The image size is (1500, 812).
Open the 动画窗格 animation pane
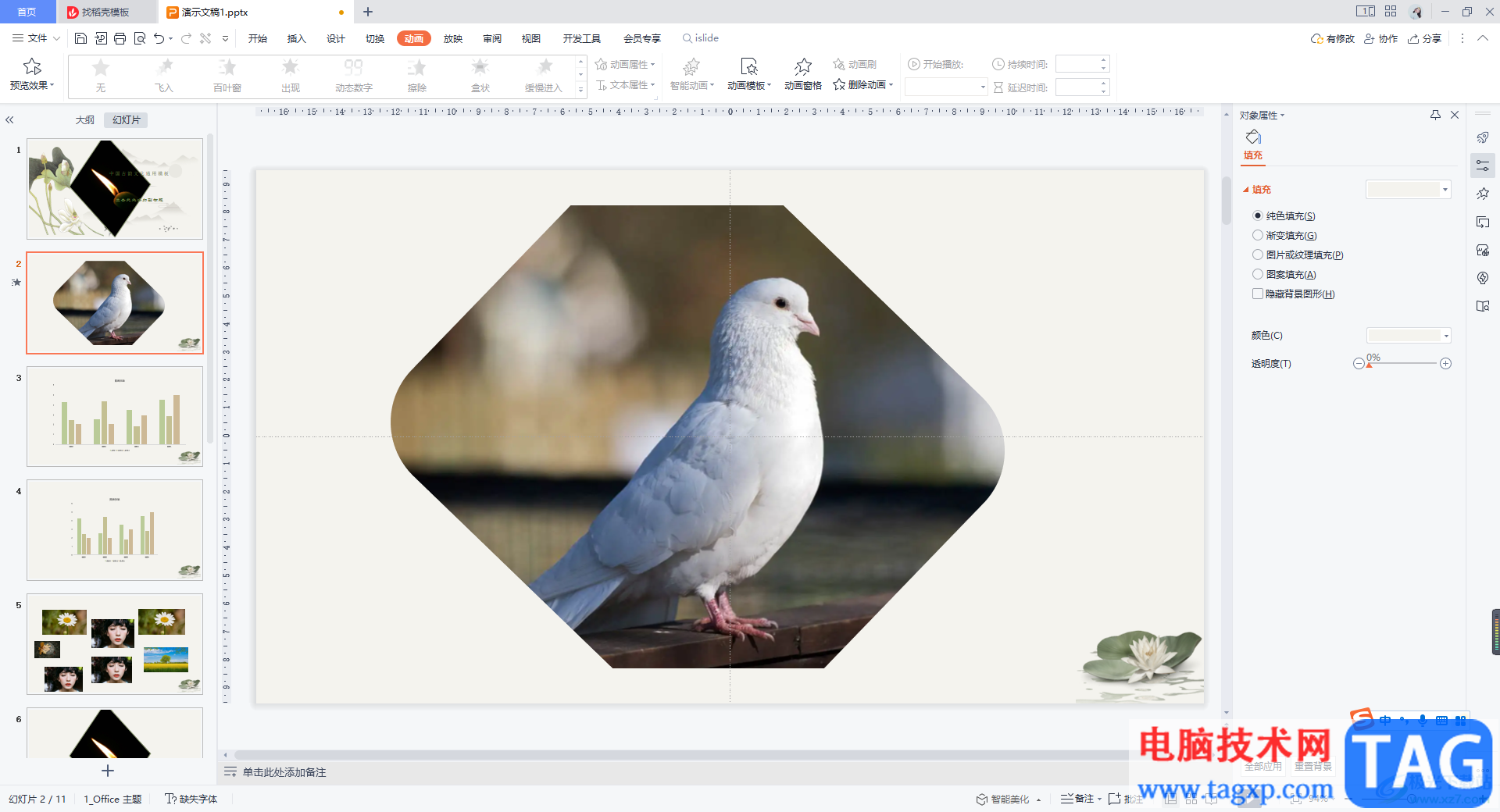pos(803,74)
